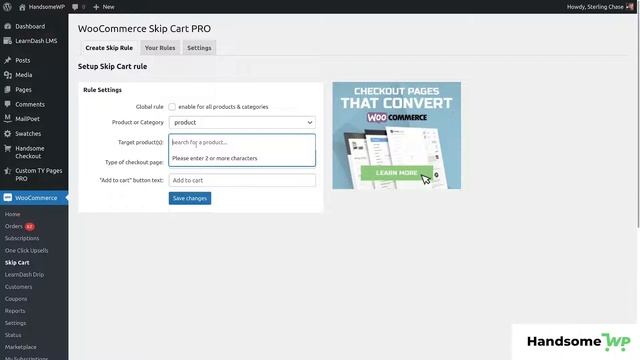Screen dimensions: 640x360
Task: Open One Click Upsells submenu item
Action: (x=27, y=250)
